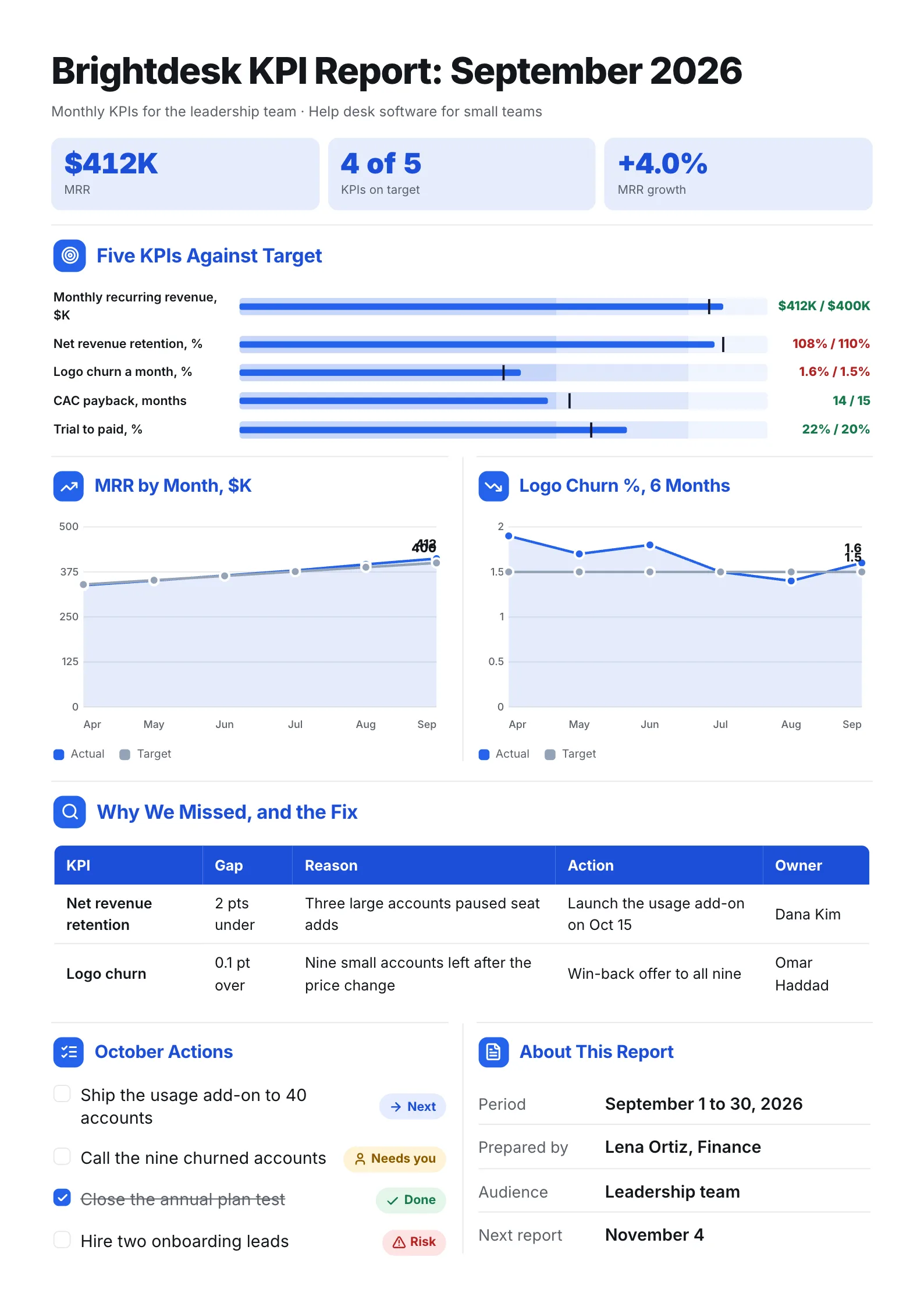Click the arrow icon in the Next badge
The width and height of the screenshot is (924, 1307).
click(x=396, y=1107)
